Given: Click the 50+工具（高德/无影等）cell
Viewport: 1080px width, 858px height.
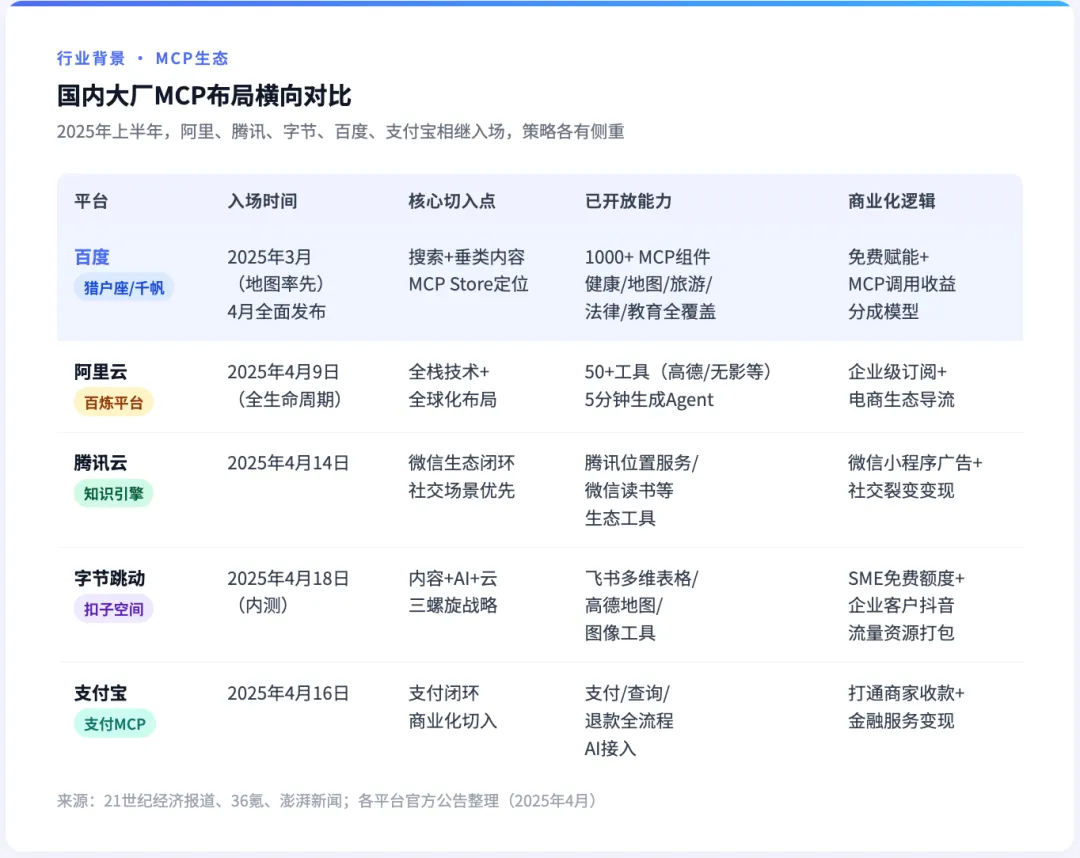Looking at the screenshot, I should (x=678, y=386).
